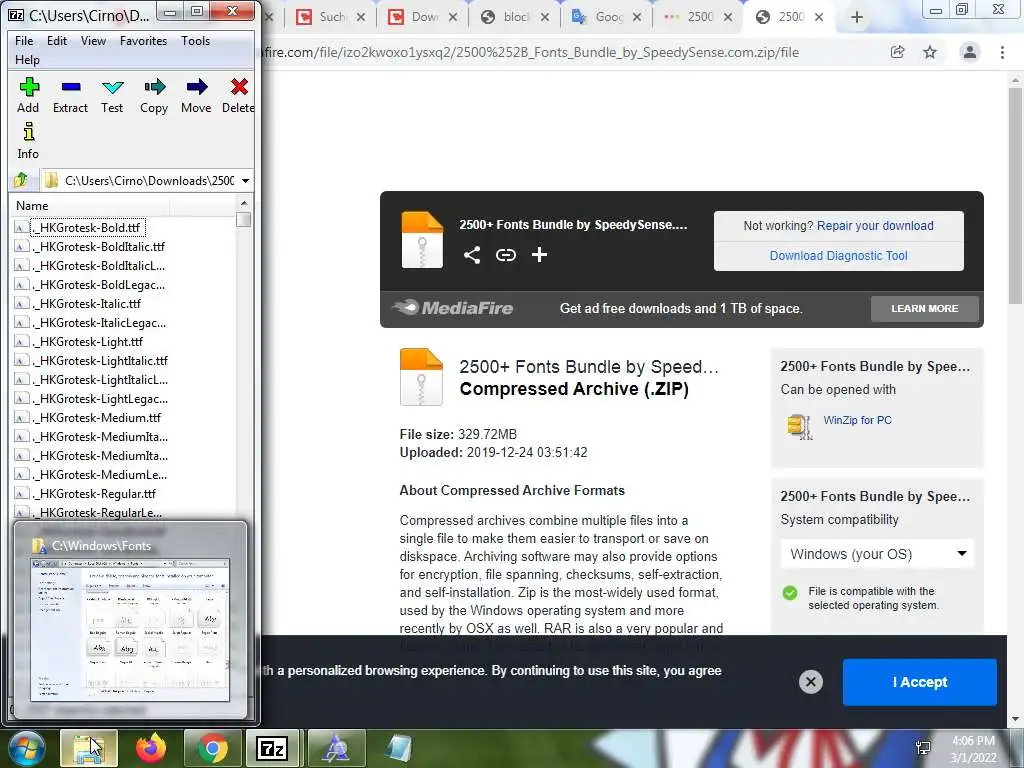Click the Add button in 7-Zip toolbar
The height and width of the screenshot is (768, 1024).
point(28,95)
